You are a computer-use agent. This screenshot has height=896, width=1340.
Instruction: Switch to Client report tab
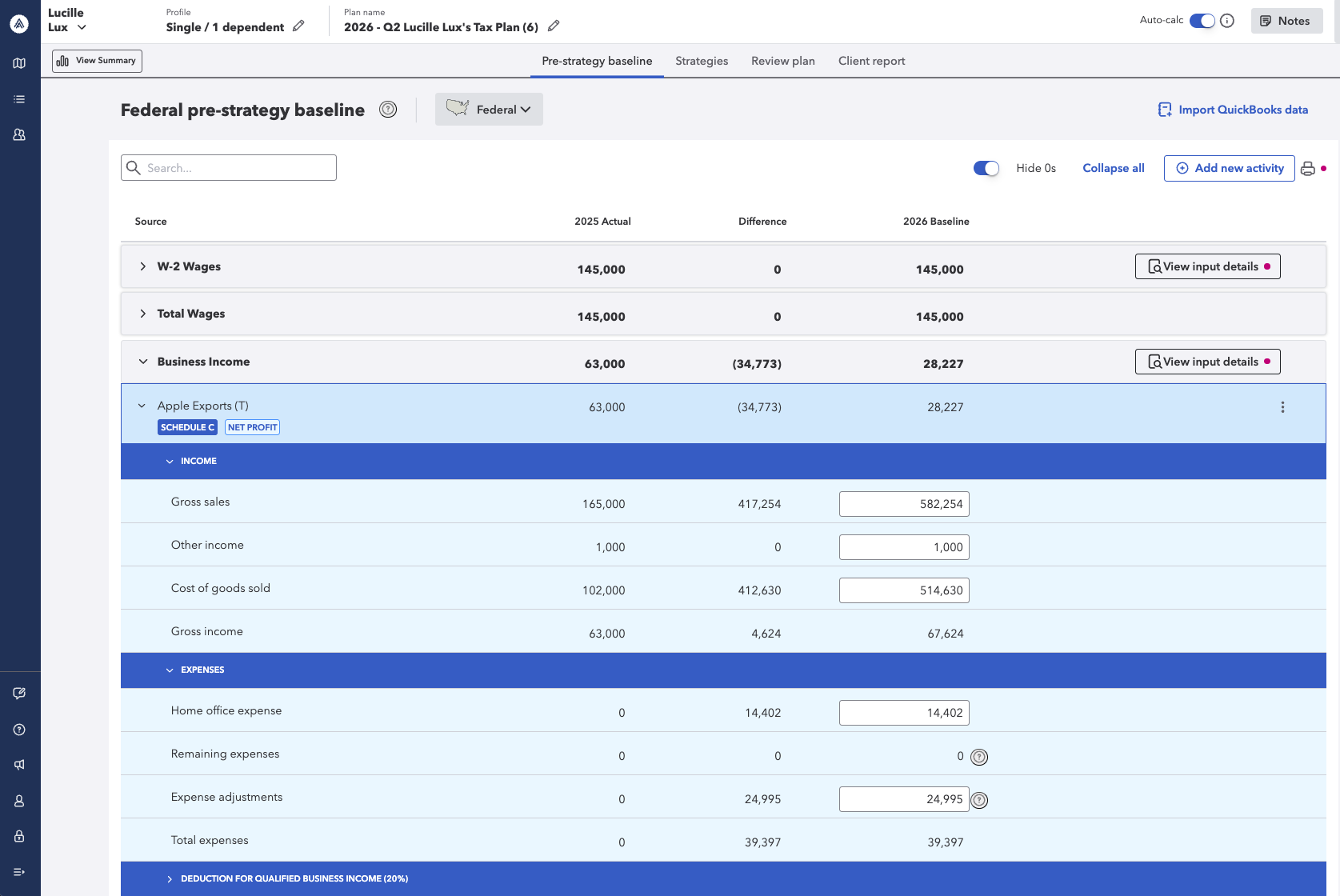tap(872, 61)
